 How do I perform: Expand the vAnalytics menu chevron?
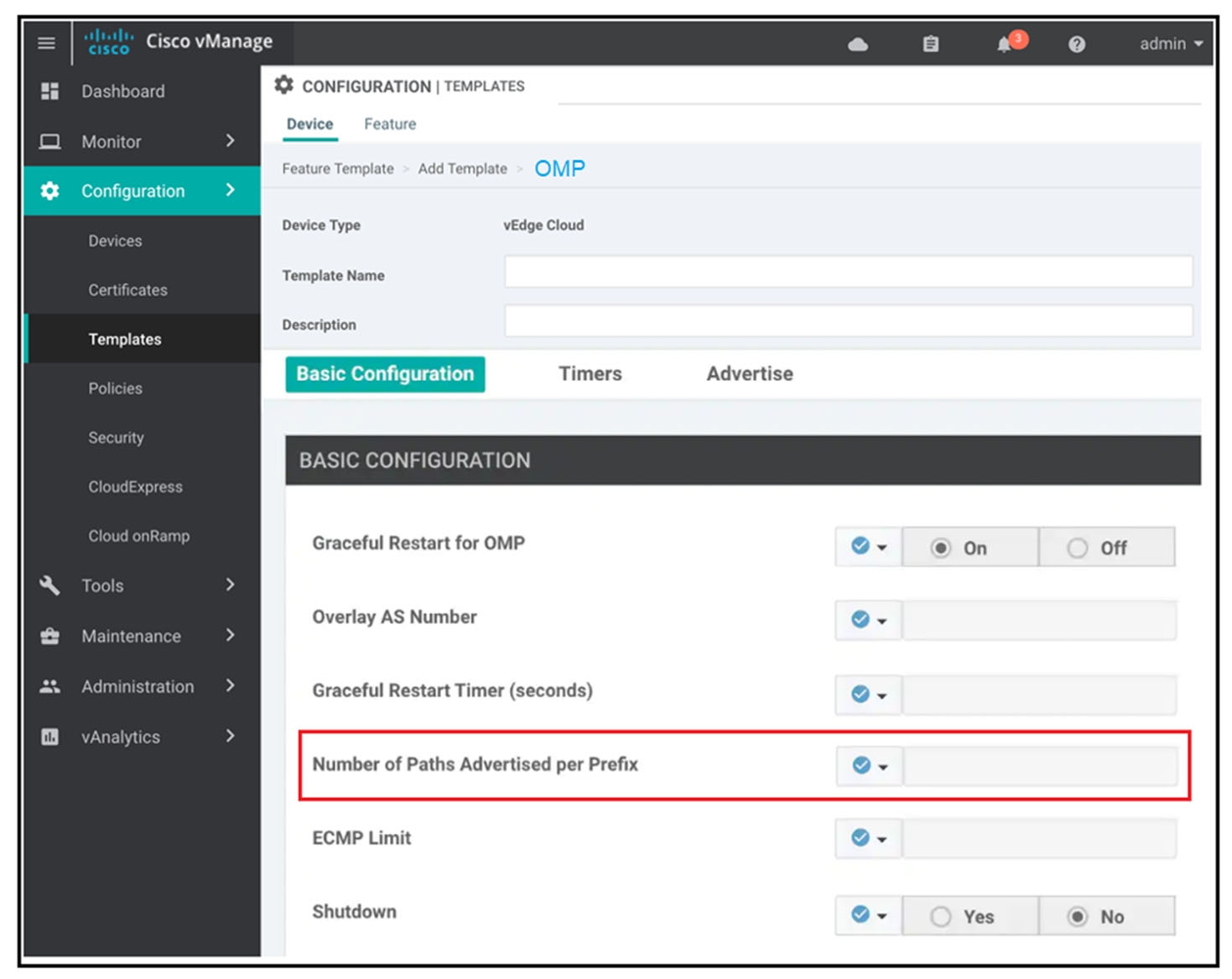pos(231,736)
